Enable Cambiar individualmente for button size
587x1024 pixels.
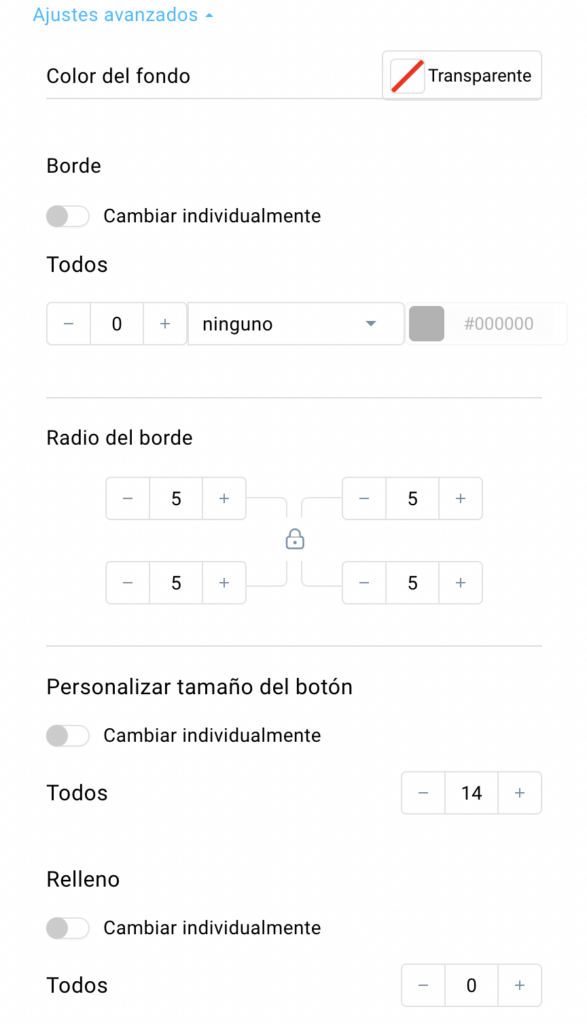[67, 735]
